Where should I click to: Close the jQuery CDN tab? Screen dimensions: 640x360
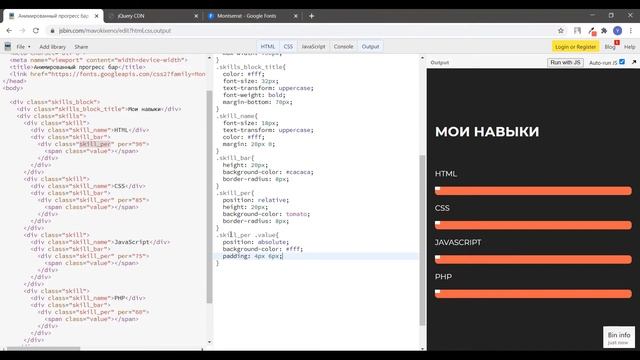(x=196, y=16)
